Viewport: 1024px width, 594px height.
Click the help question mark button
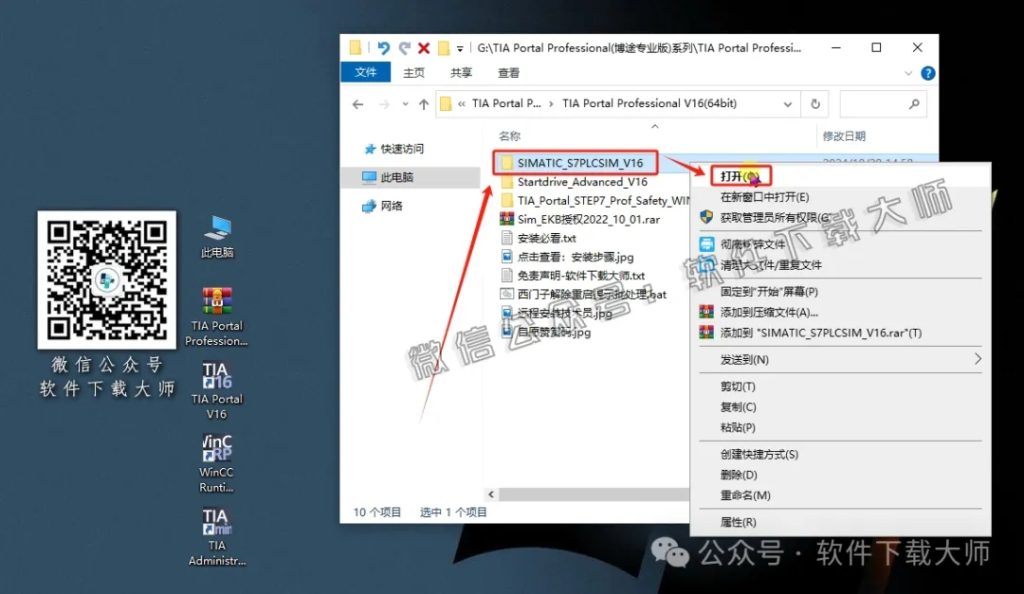(x=929, y=72)
